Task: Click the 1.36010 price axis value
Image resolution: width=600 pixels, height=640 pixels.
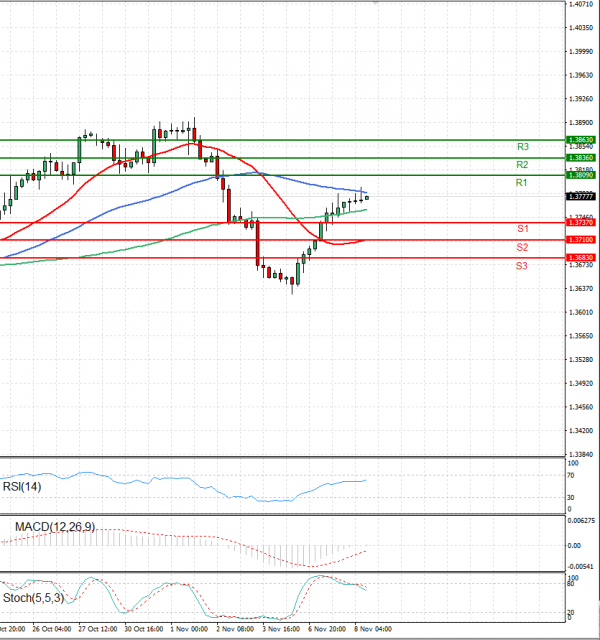Action: click(x=581, y=312)
